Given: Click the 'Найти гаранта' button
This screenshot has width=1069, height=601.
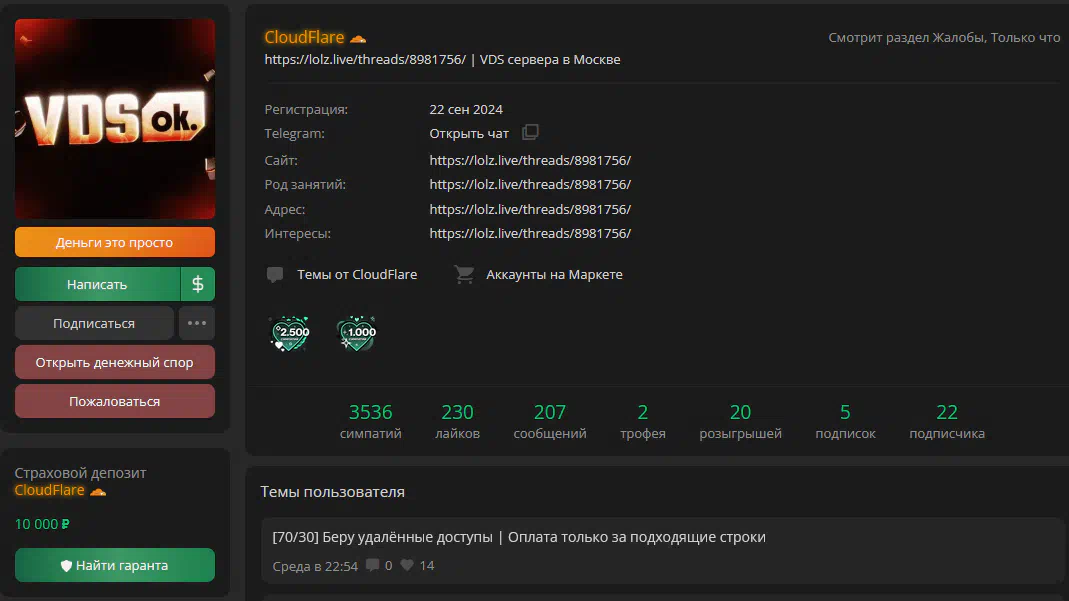Looking at the screenshot, I should tap(115, 565).
